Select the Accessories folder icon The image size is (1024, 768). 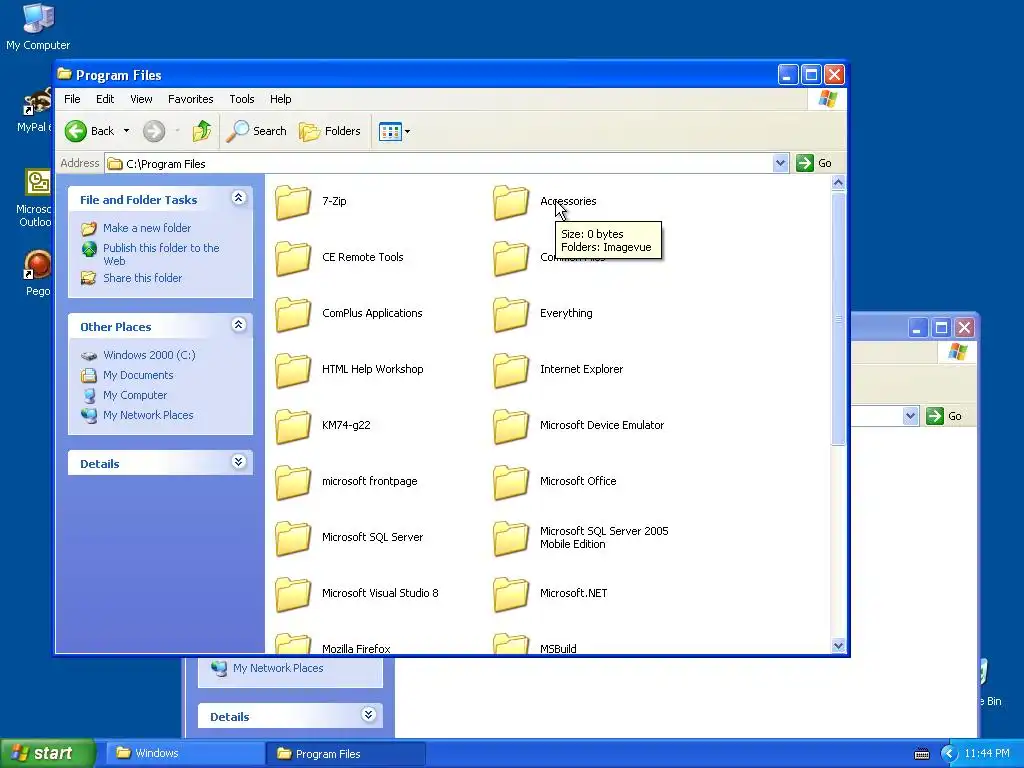click(511, 202)
